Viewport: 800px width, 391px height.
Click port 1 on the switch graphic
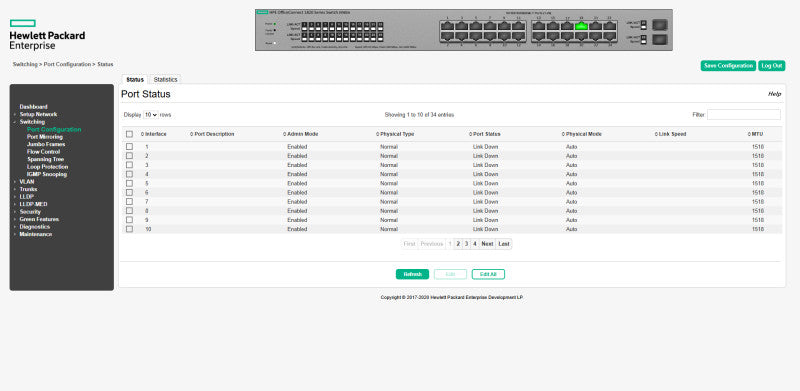point(447,26)
